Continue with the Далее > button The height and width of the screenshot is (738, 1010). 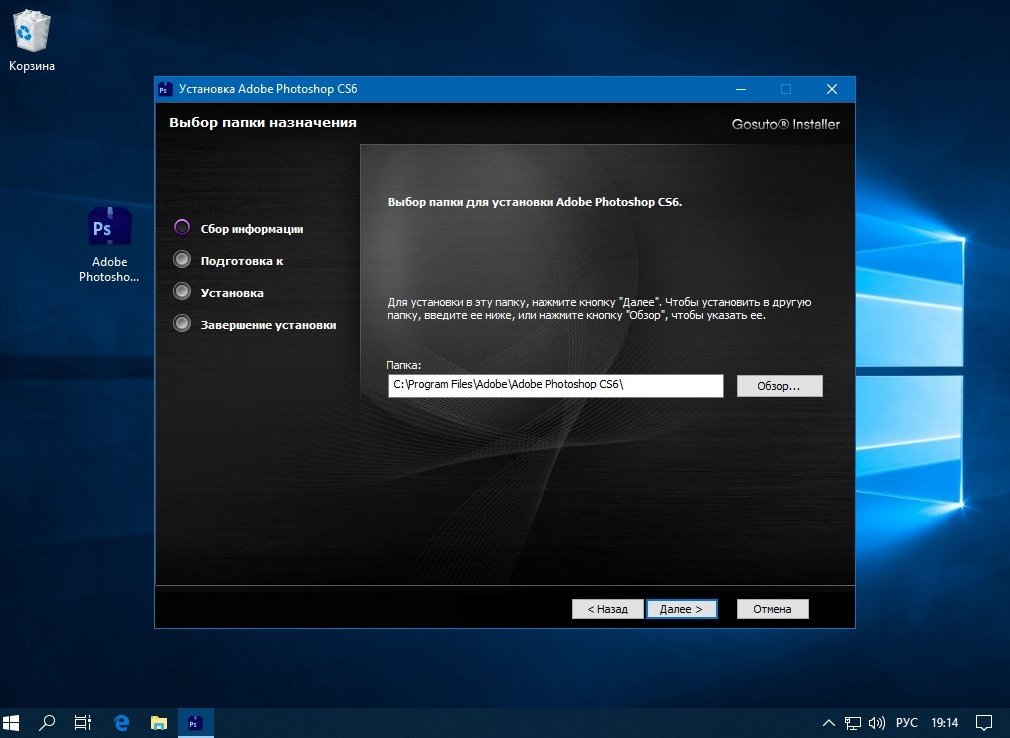tap(681, 609)
